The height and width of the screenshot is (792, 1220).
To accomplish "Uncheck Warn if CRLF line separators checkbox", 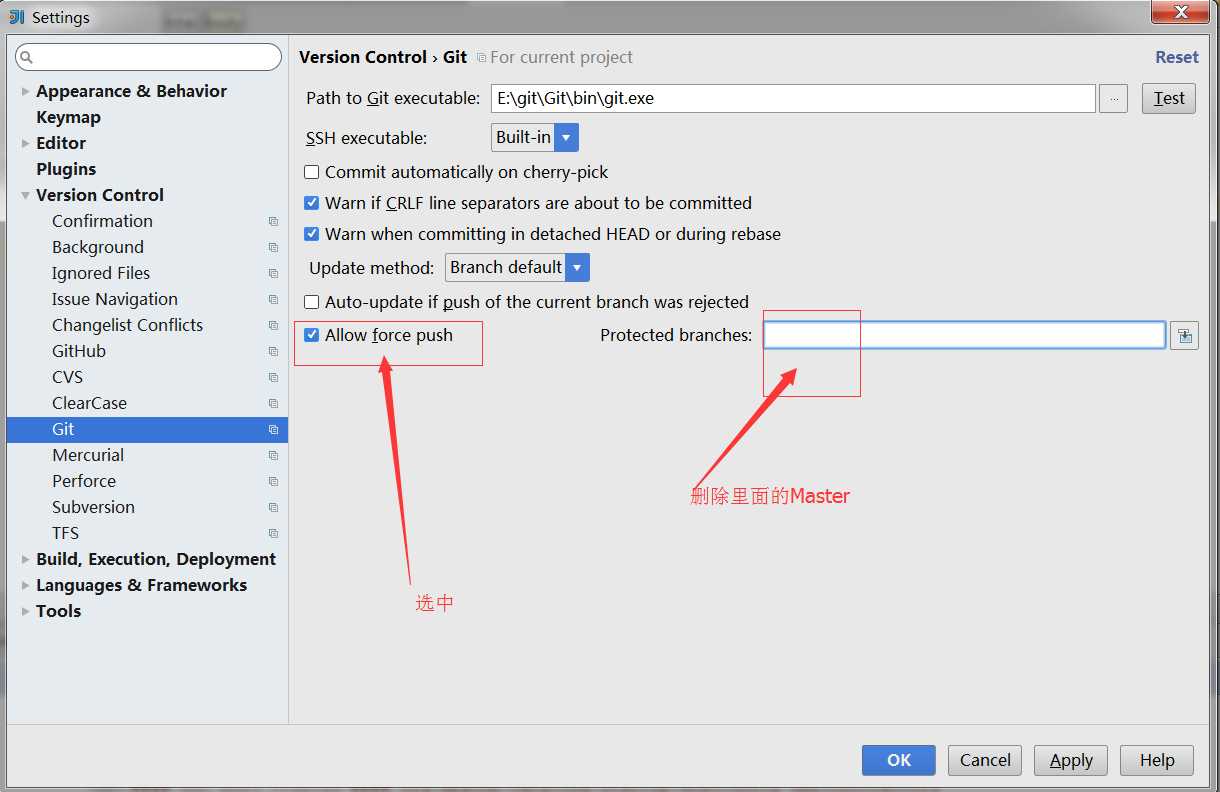I will coord(312,203).
